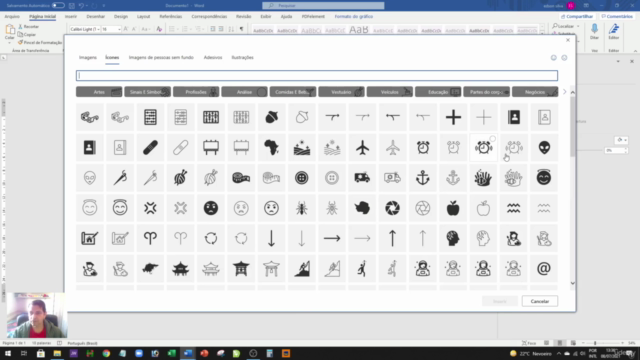
Task: Select the thin plus sign icon
Action: click(x=483, y=117)
